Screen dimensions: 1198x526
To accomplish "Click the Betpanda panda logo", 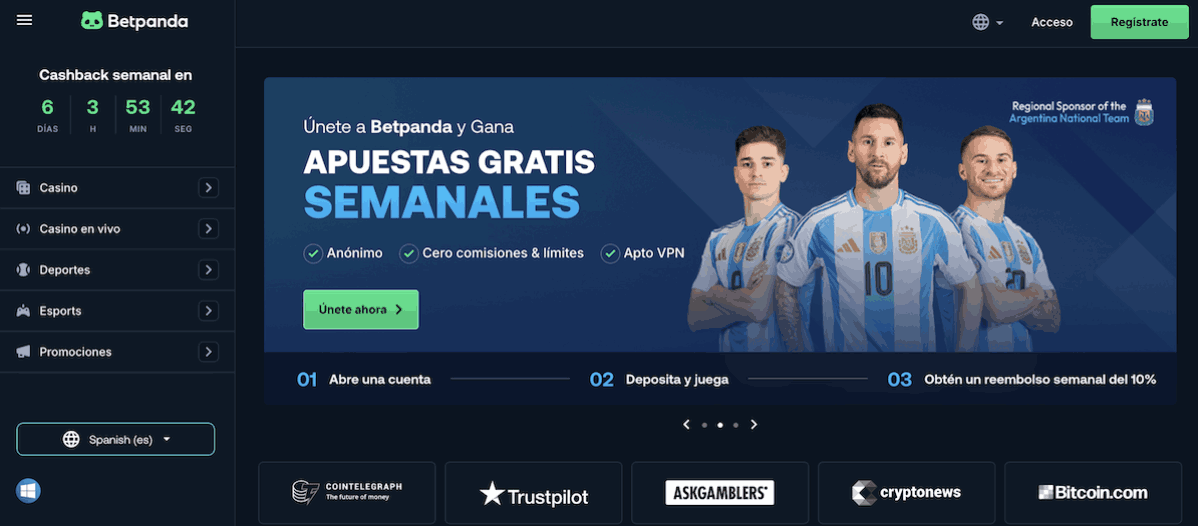I will tap(92, 21).
